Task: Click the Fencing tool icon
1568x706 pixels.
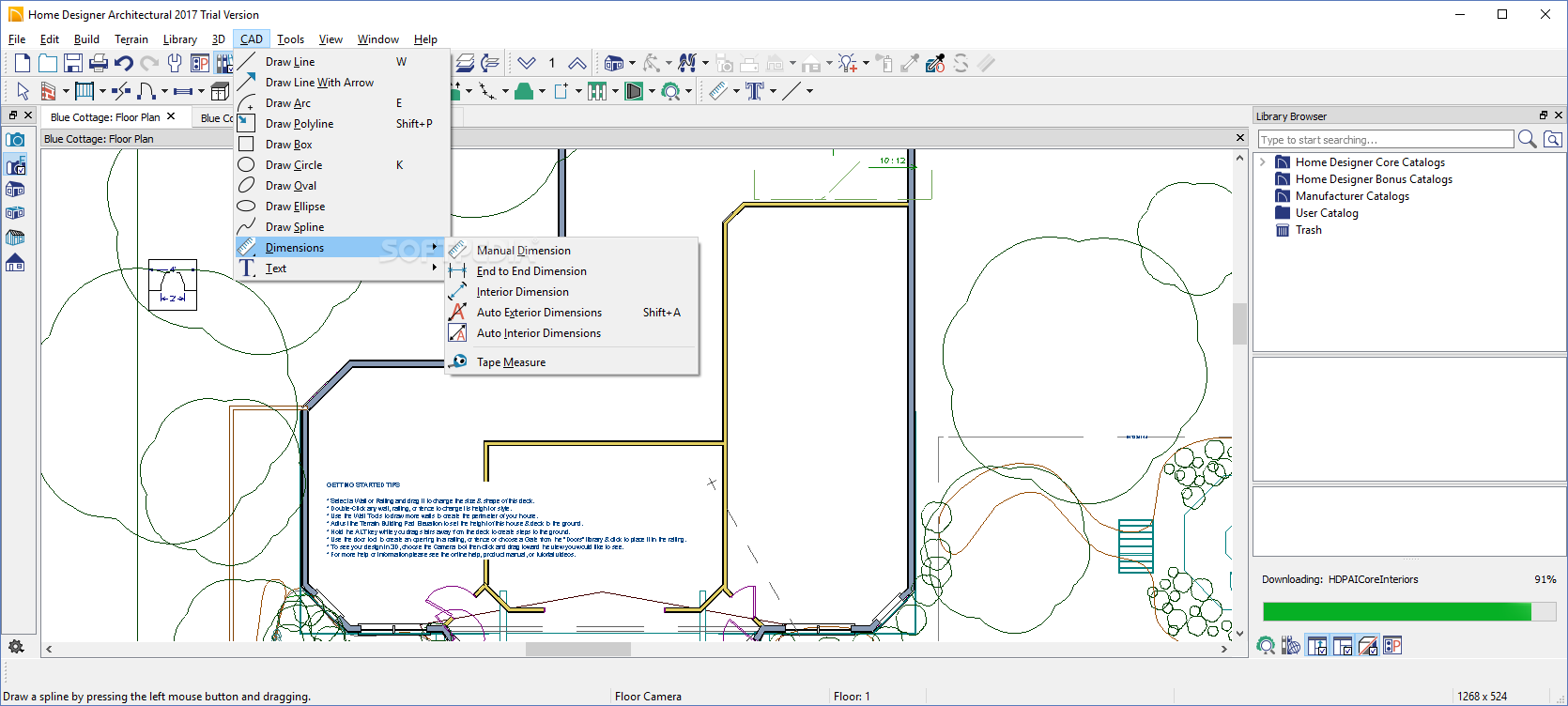Action: pyautogui.click(x=597, y=91)
